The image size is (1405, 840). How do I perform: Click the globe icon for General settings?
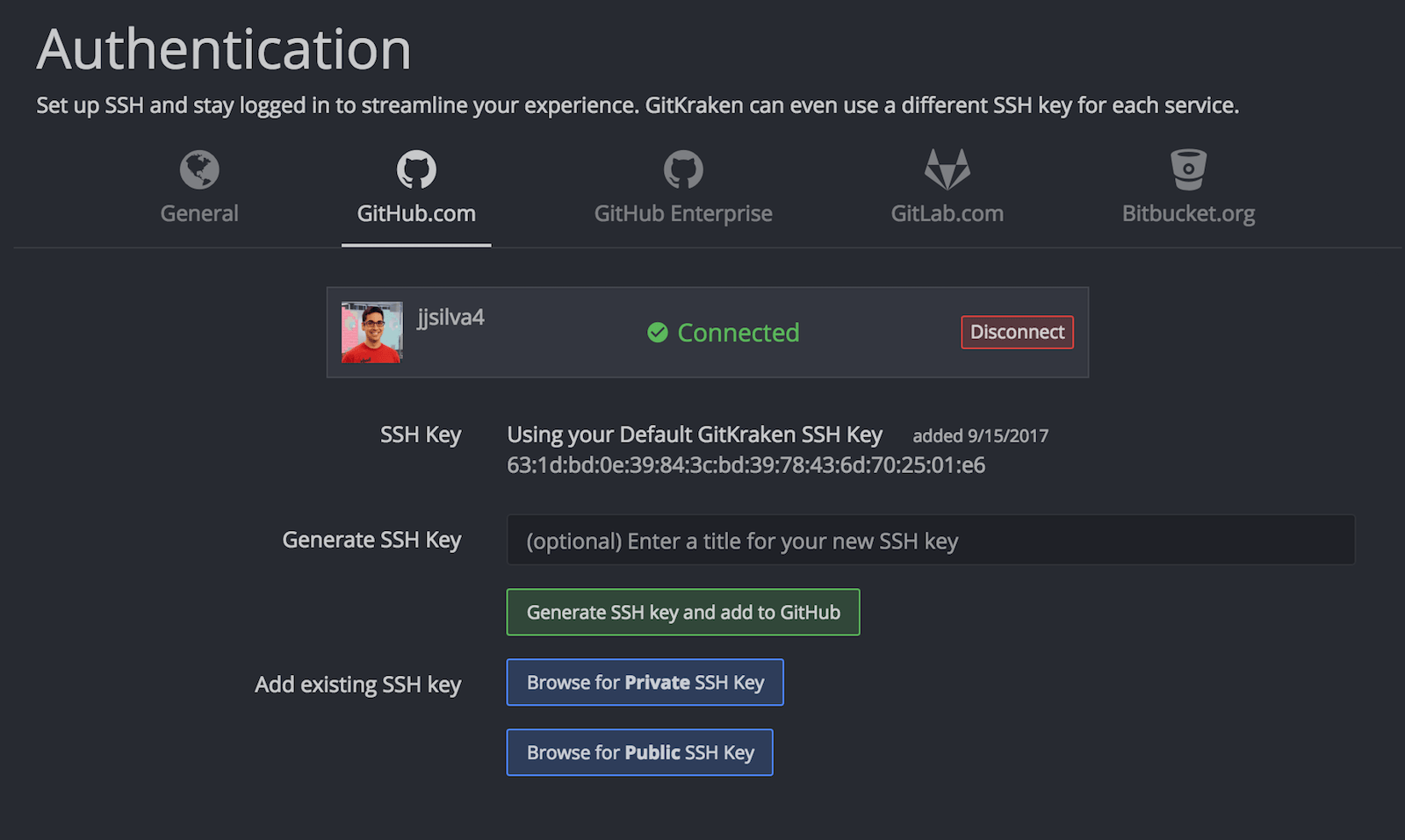point(199,169)
